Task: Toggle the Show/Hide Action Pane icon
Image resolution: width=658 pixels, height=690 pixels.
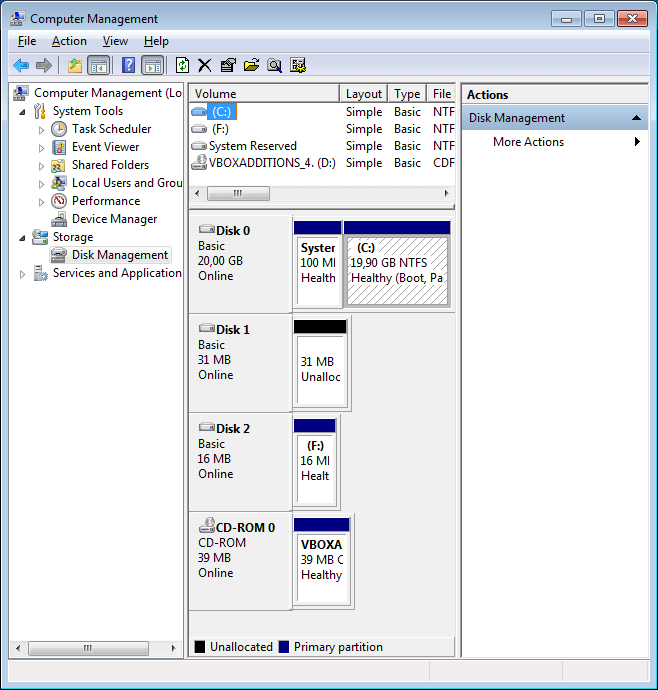Action: tap(153, 66)
